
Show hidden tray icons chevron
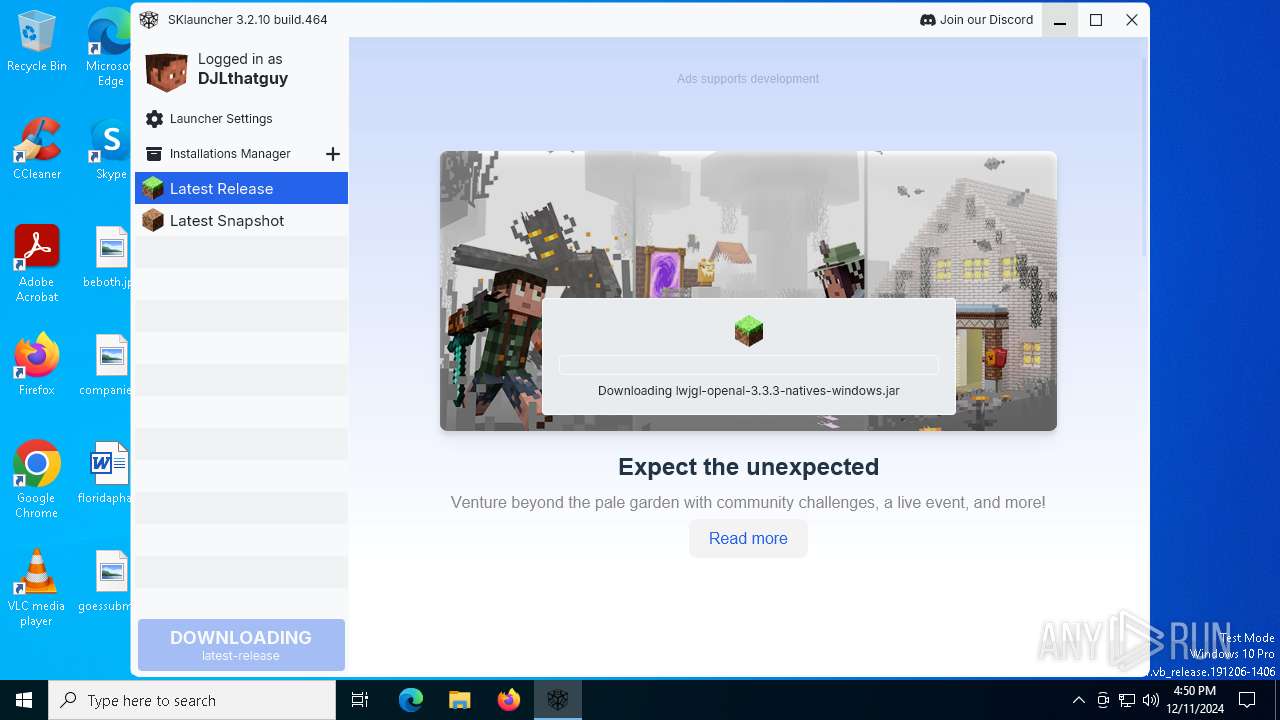coord(1078,700)
